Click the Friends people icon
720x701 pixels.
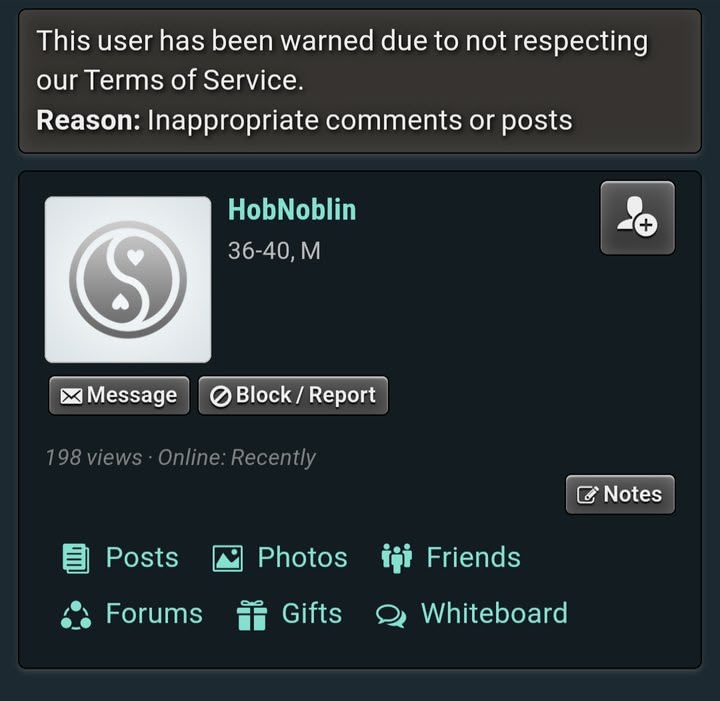pos(397,558)
